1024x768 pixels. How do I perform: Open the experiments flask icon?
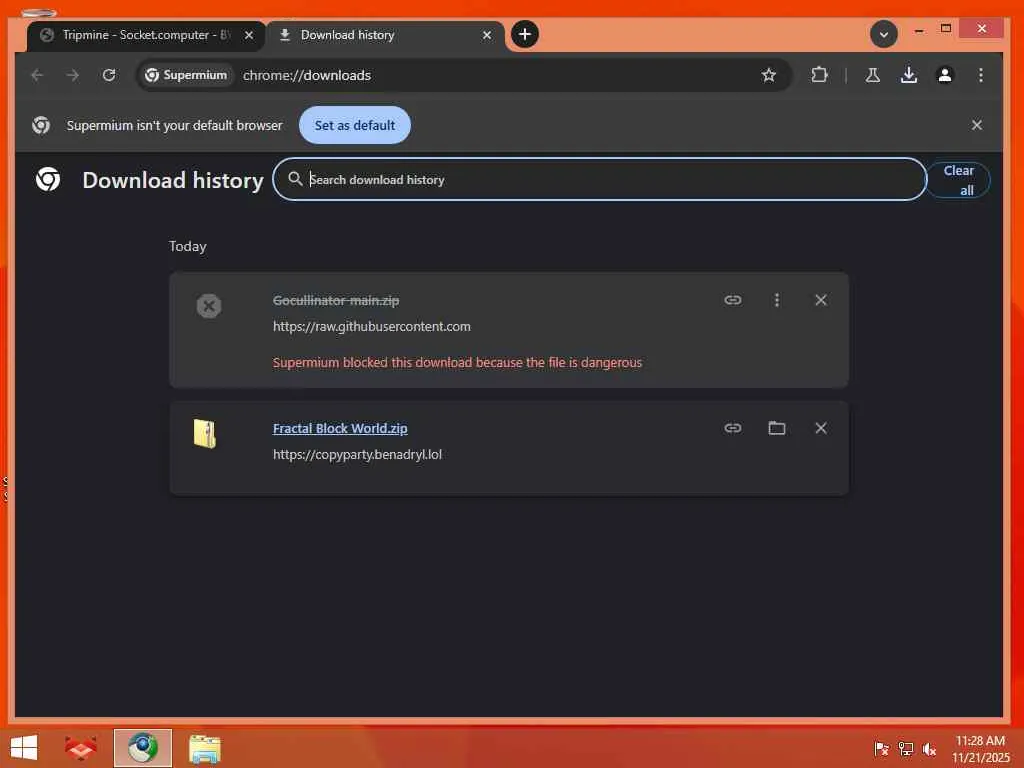click(x=872, y=75)
